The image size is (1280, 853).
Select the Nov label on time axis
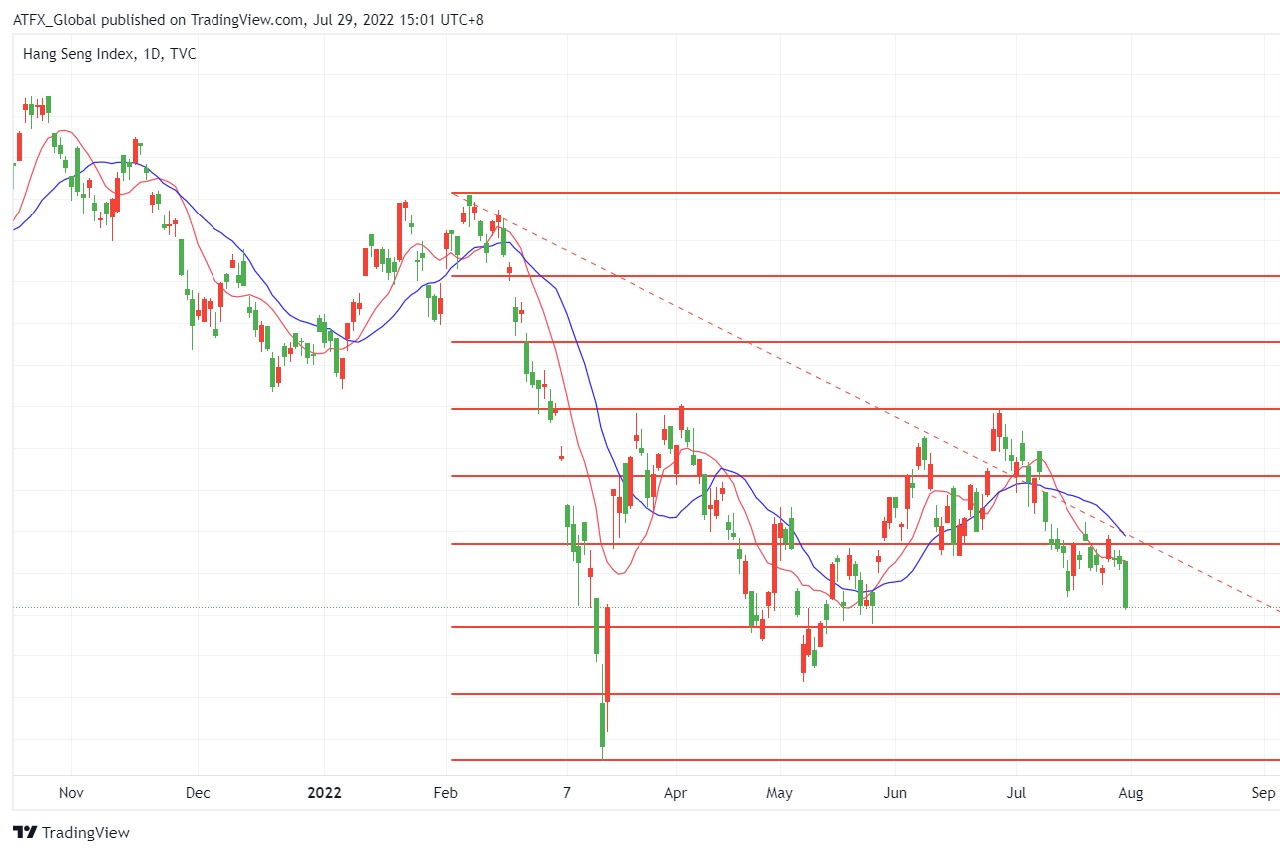[70, 793]
